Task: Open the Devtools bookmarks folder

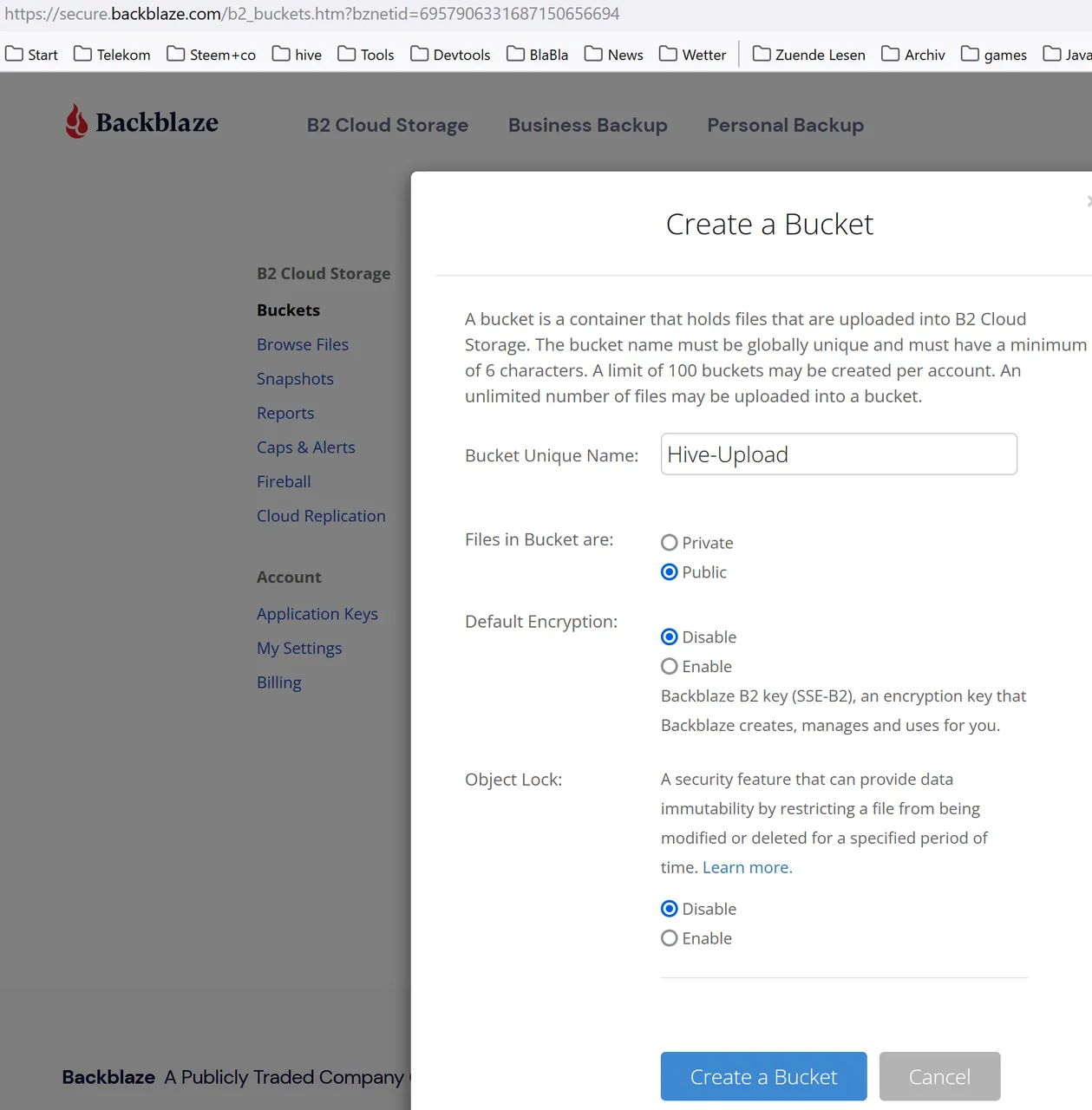Action: click(450, 55)
